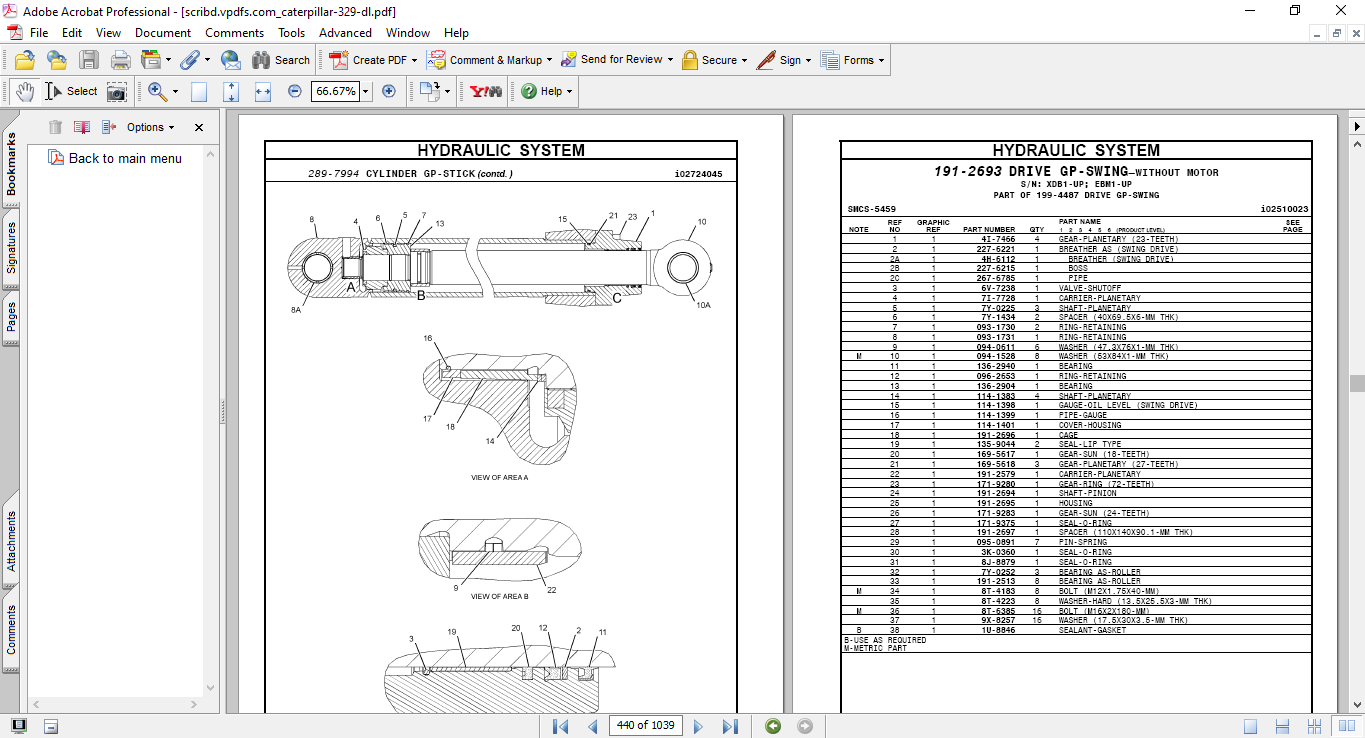Open the 'Back to main menu' bookmark
The width and height of the screenshot is (1365, 738).
pyautogui.click(x=125, y=158)
